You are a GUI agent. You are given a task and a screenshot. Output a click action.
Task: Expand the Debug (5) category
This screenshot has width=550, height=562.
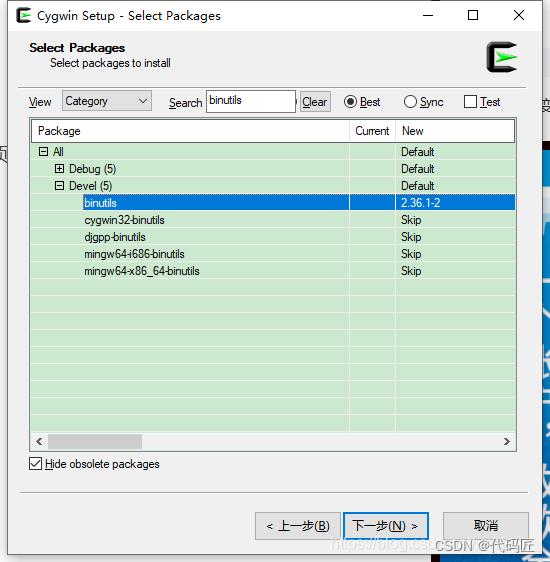59,168
